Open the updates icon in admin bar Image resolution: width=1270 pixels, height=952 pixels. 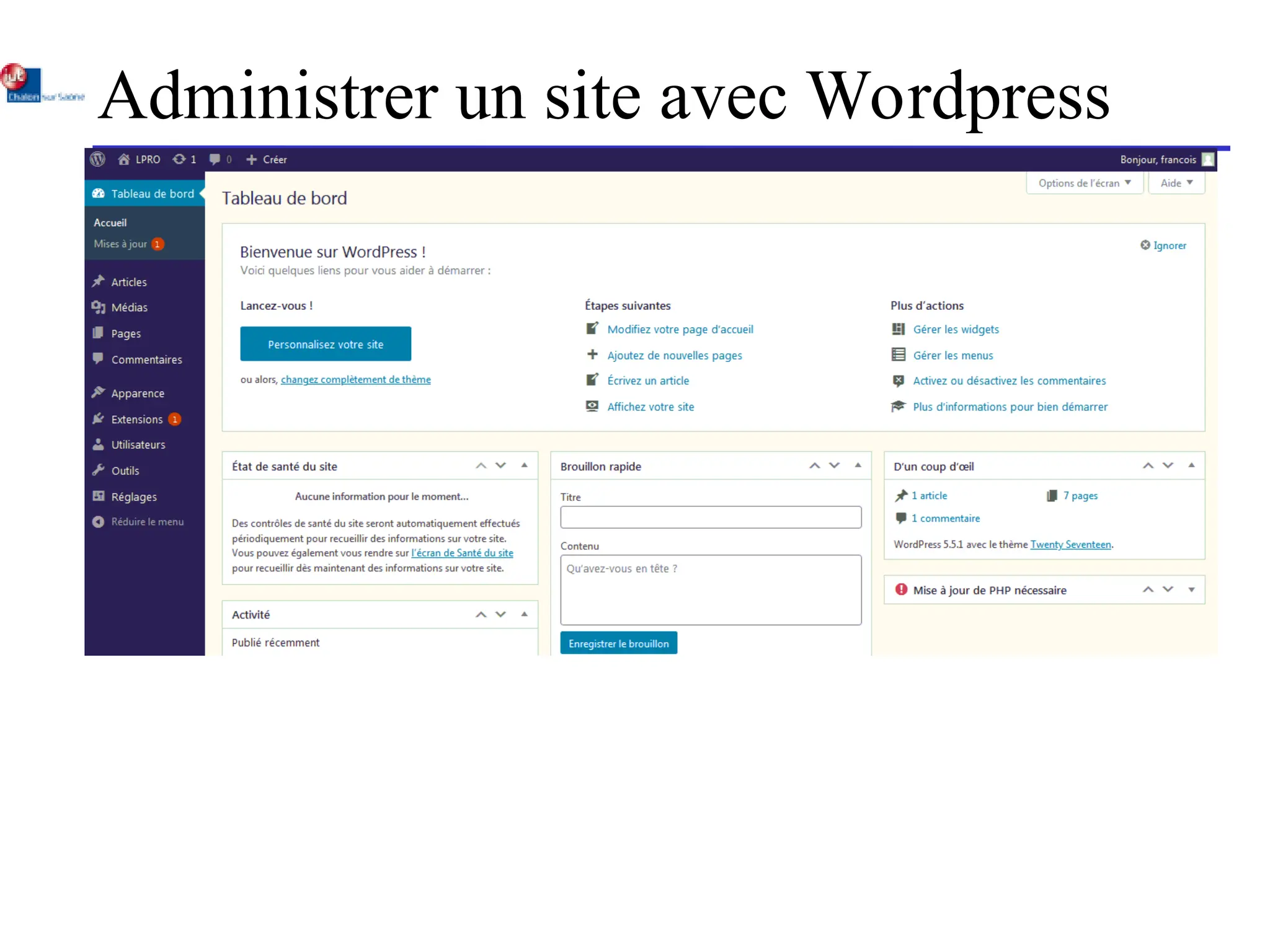(x=184, y=159)
